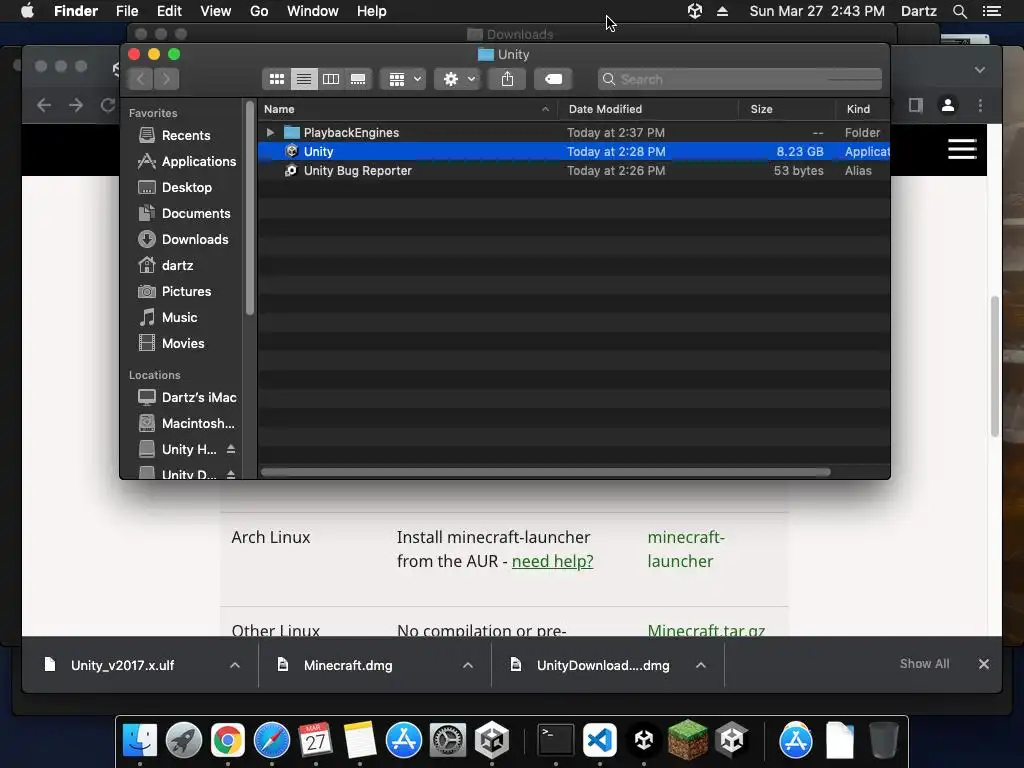Screen dimensions: 1024x768
Task: Open the Edit menu
Action: [x=169, y=11]
